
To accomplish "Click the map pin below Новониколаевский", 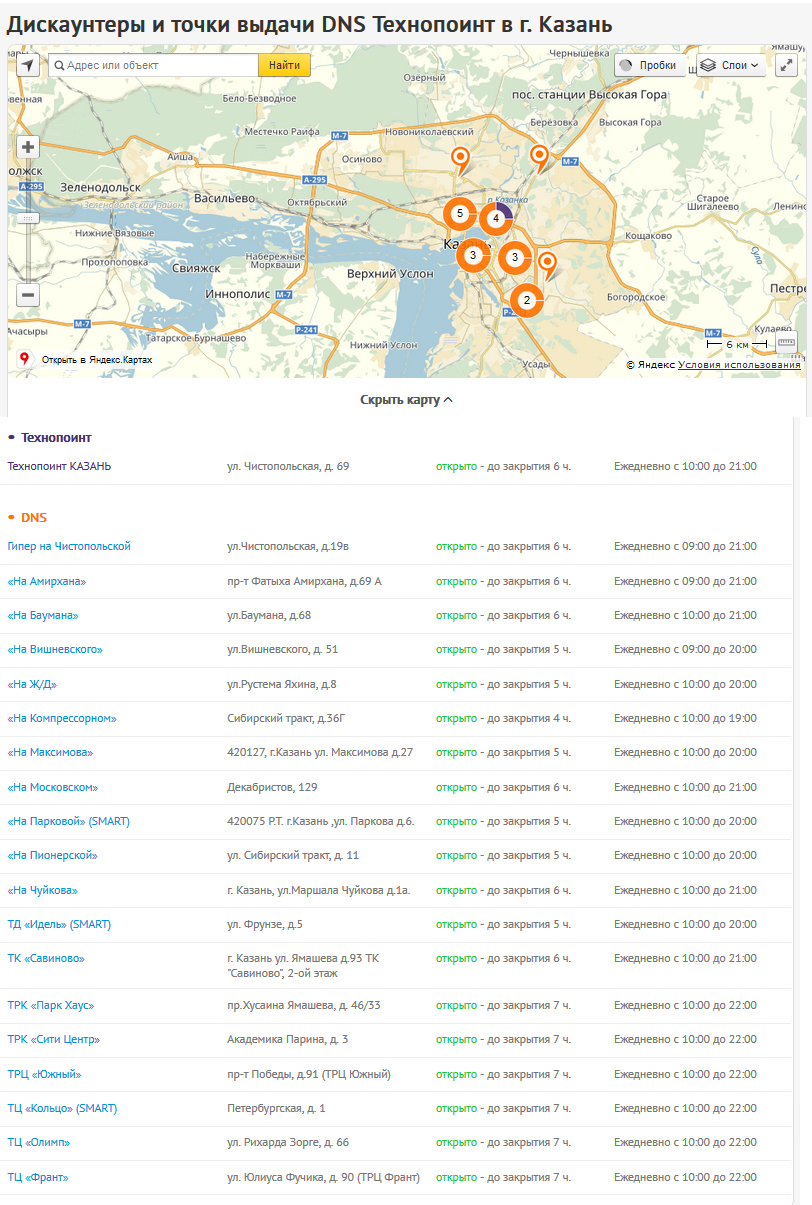I will [460, 159].
